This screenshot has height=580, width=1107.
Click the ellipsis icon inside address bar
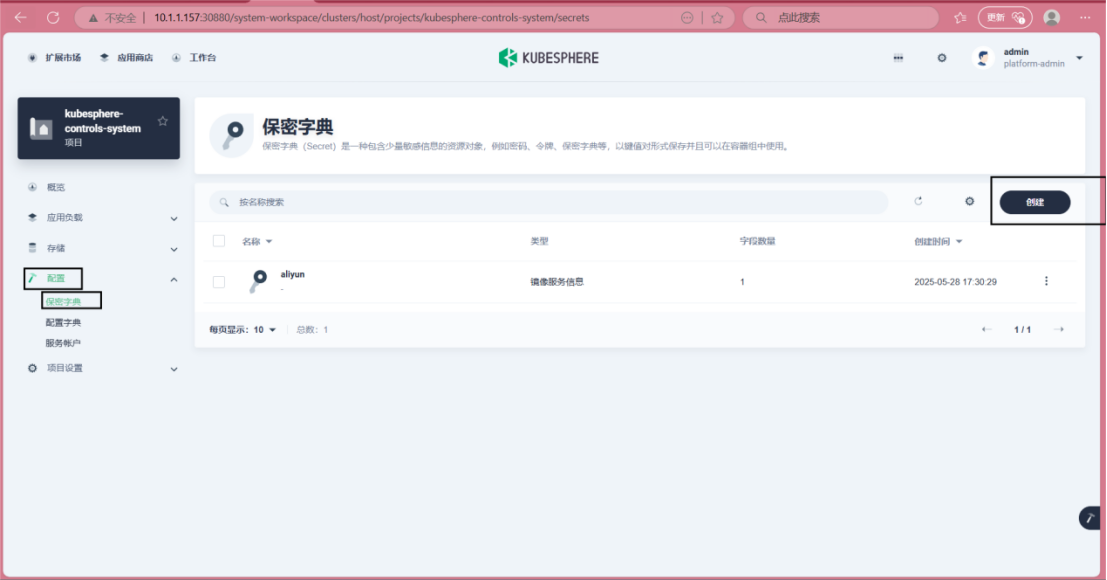(x=687, y=18)
